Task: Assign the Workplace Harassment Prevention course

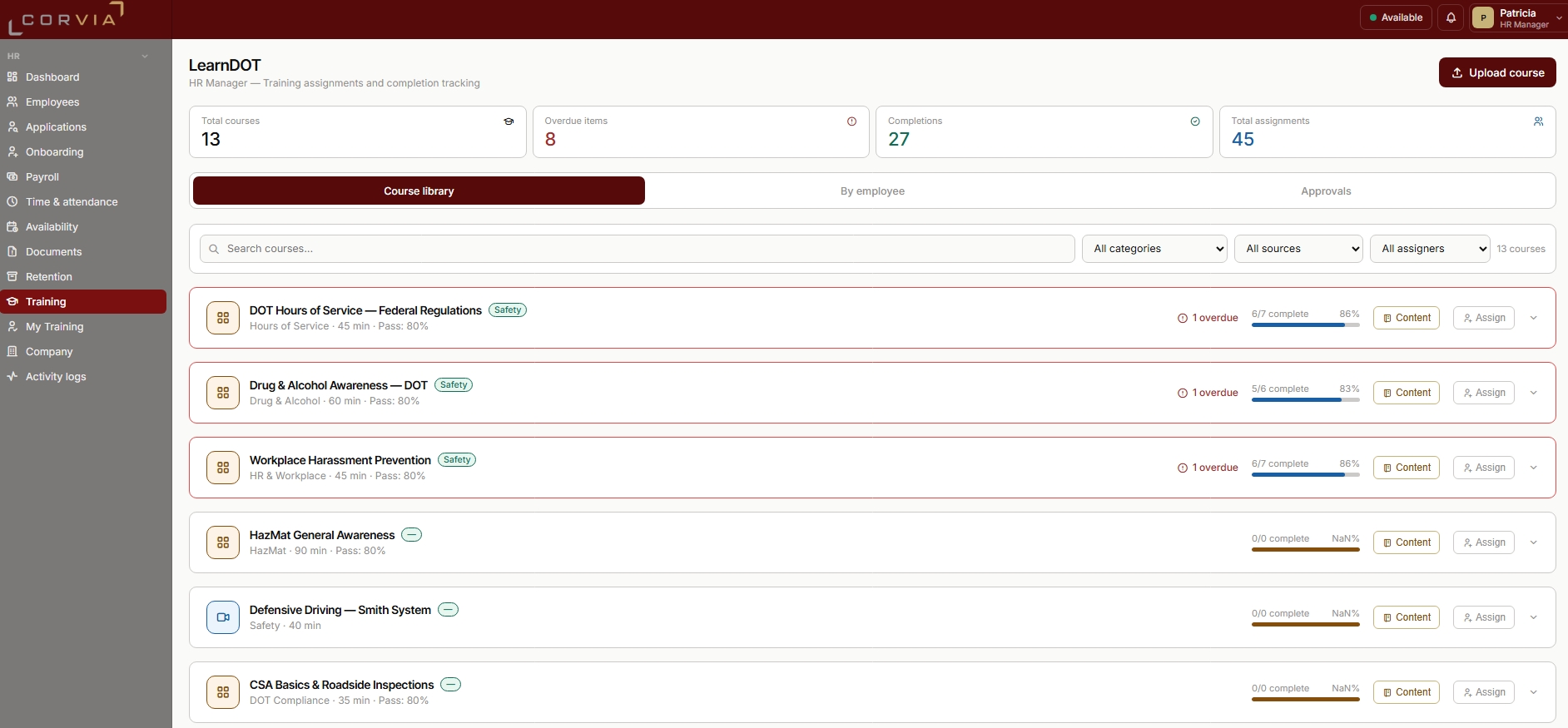Action: pyautogui.click(x=1483, y=468)
